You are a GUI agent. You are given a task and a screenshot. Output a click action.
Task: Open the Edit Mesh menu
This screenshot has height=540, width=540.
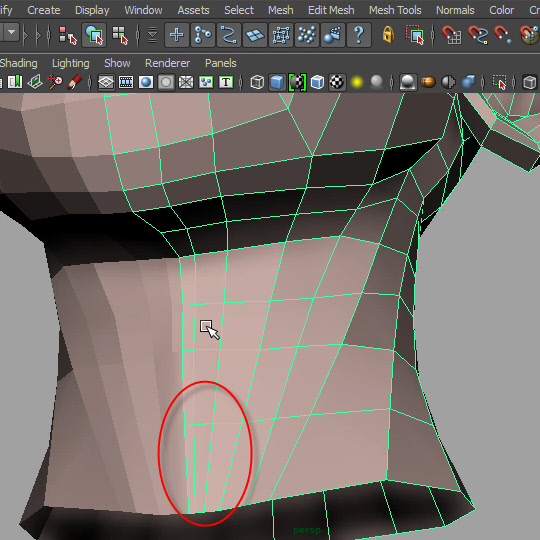pos(331,10)
